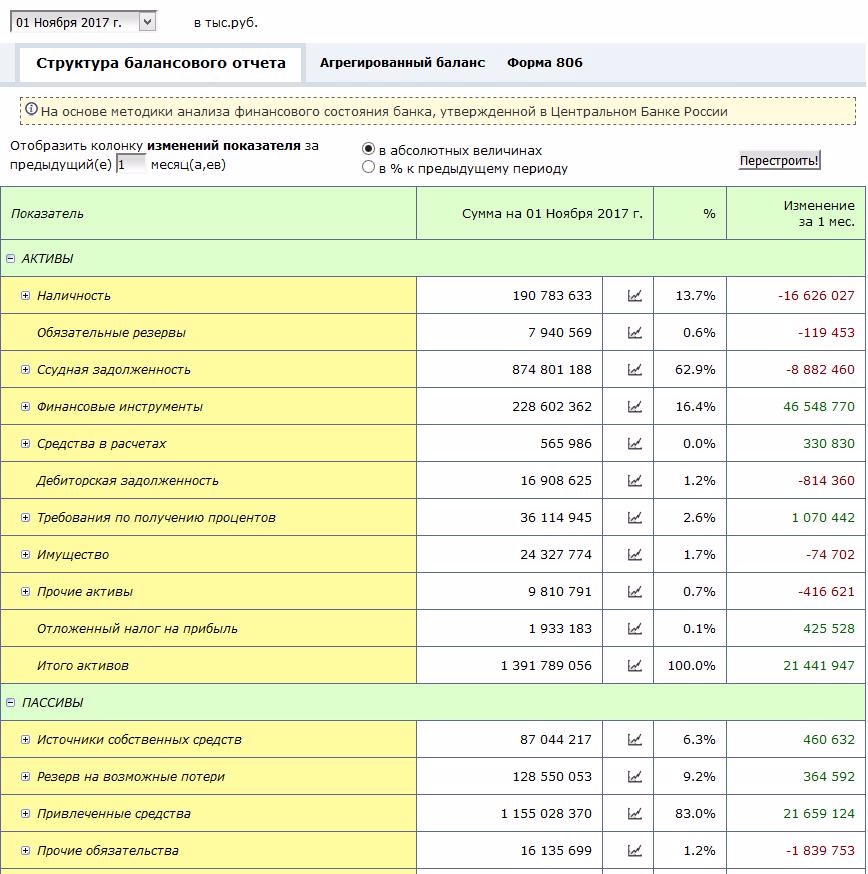The image size is (868, 874).
Task: Expand the Прочие активы row
Action: (x=25, y=591)
